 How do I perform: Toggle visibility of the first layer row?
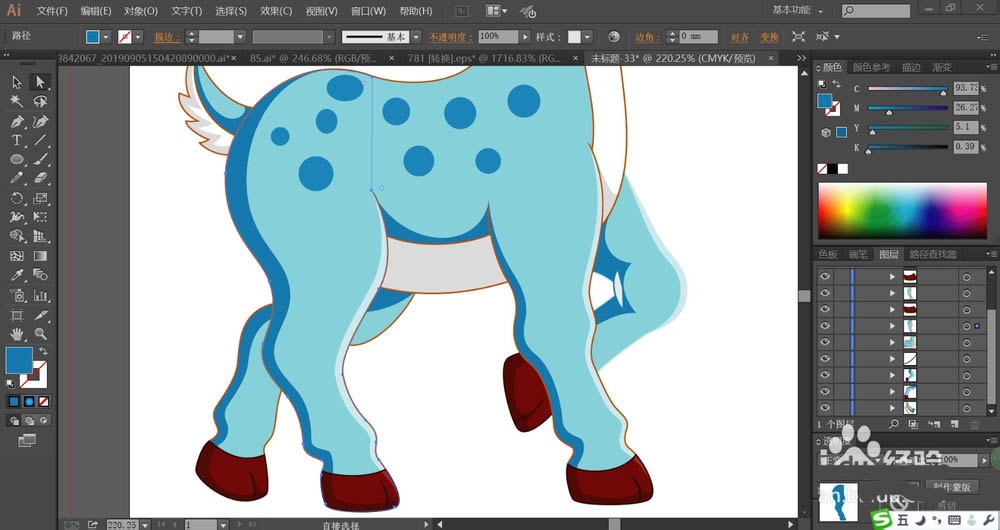[x=825, y=277]
